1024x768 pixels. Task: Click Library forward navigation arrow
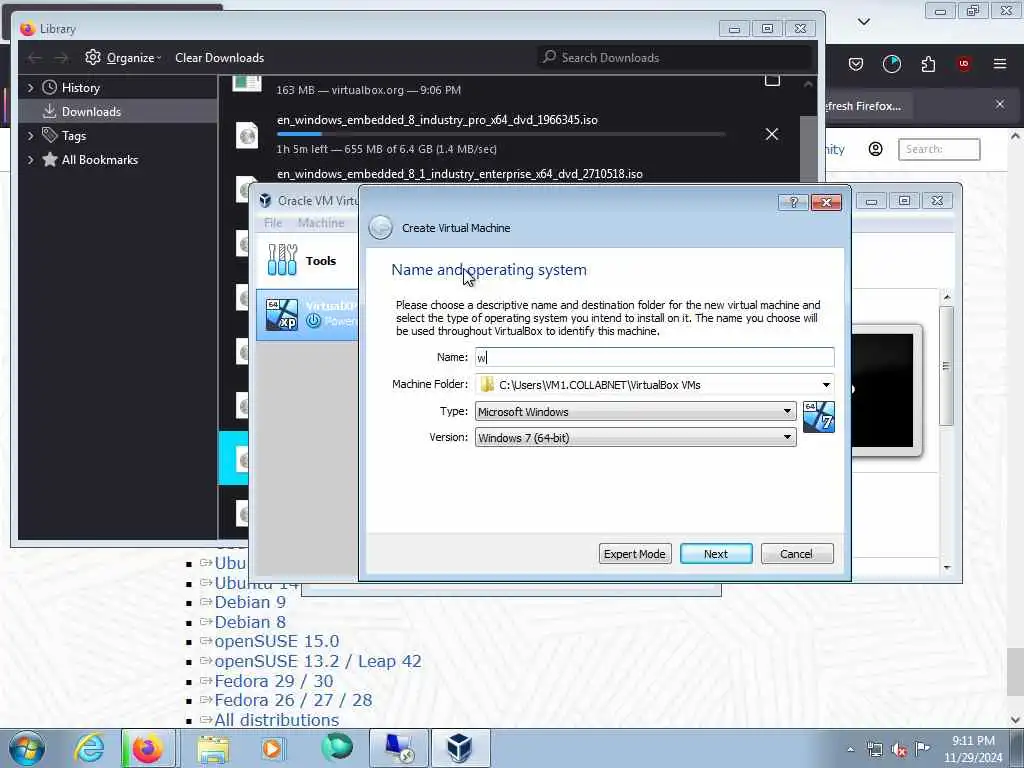(x=61, y=57)
